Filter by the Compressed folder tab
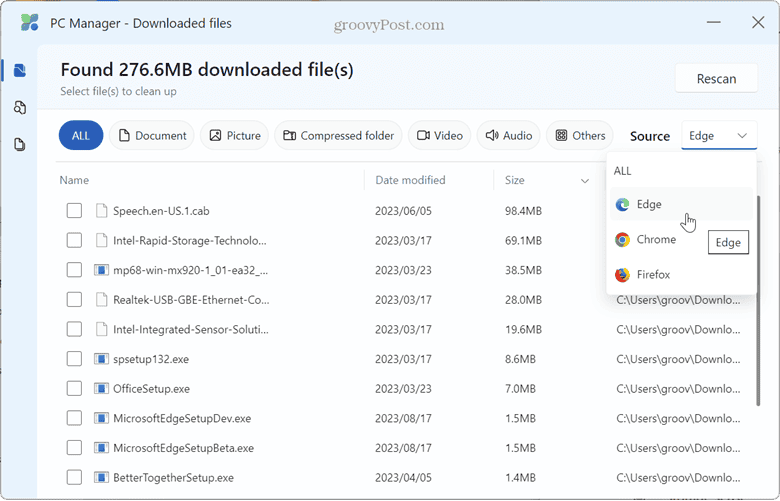This screenshot has height=501, width=780. pos(338,135)
